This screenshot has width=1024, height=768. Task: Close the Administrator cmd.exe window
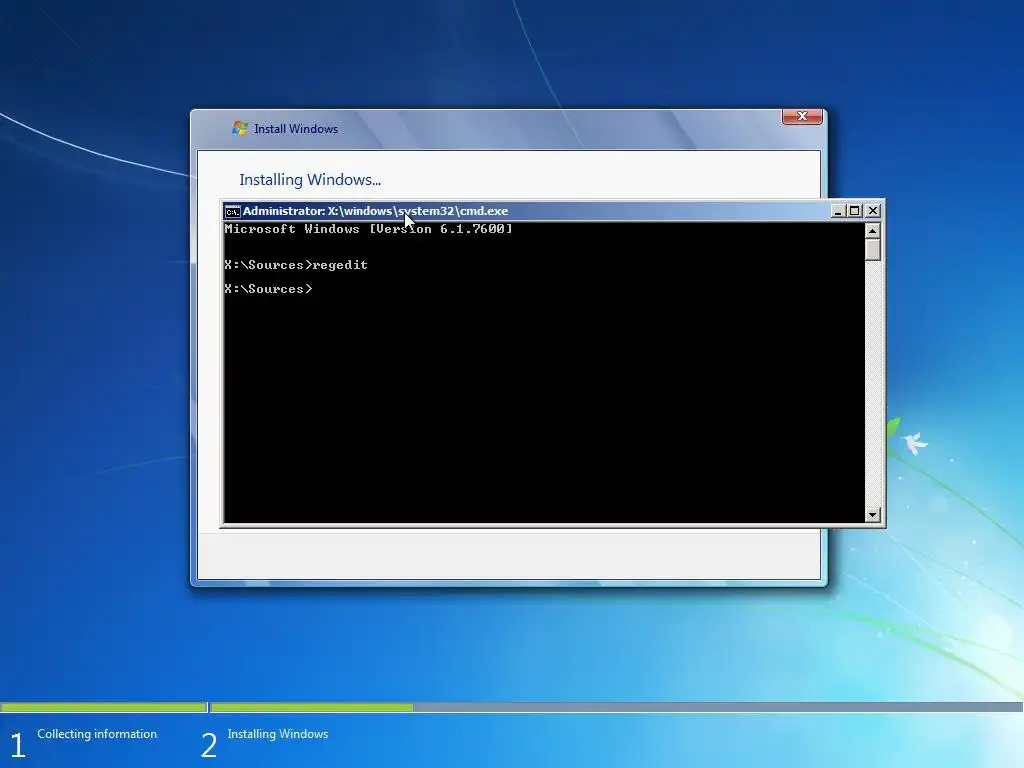point(872,211)
